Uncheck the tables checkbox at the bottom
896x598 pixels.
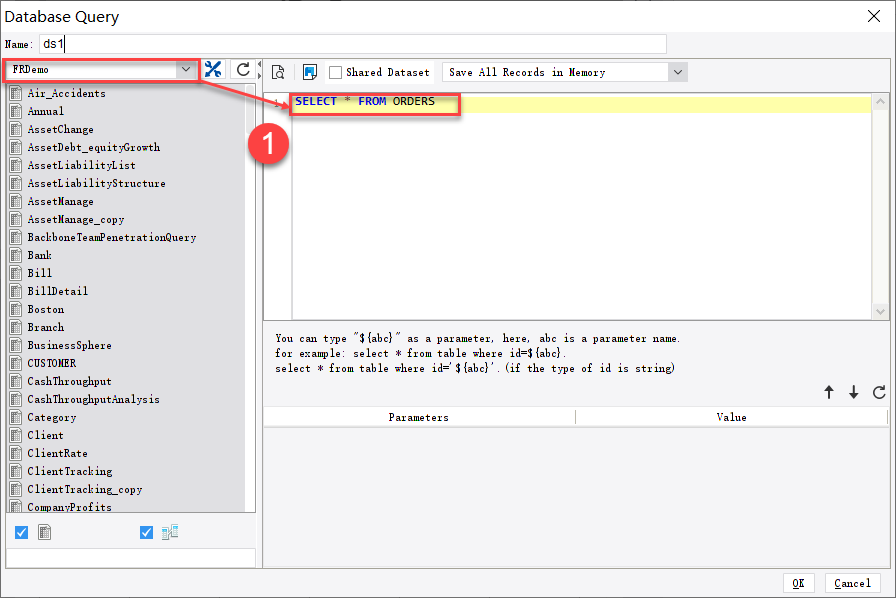[21, 532]
